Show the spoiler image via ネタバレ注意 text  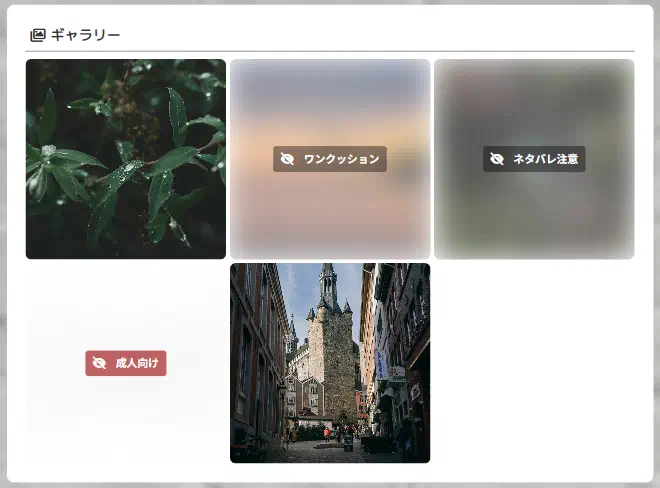pyautogui.click(x=545, y=159)
